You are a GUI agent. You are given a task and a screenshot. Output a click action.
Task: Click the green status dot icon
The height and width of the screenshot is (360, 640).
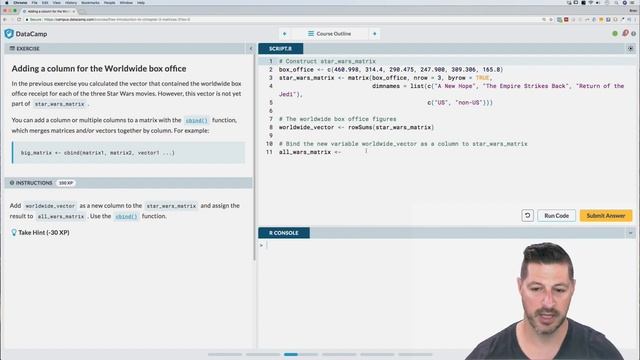point(615,33)
